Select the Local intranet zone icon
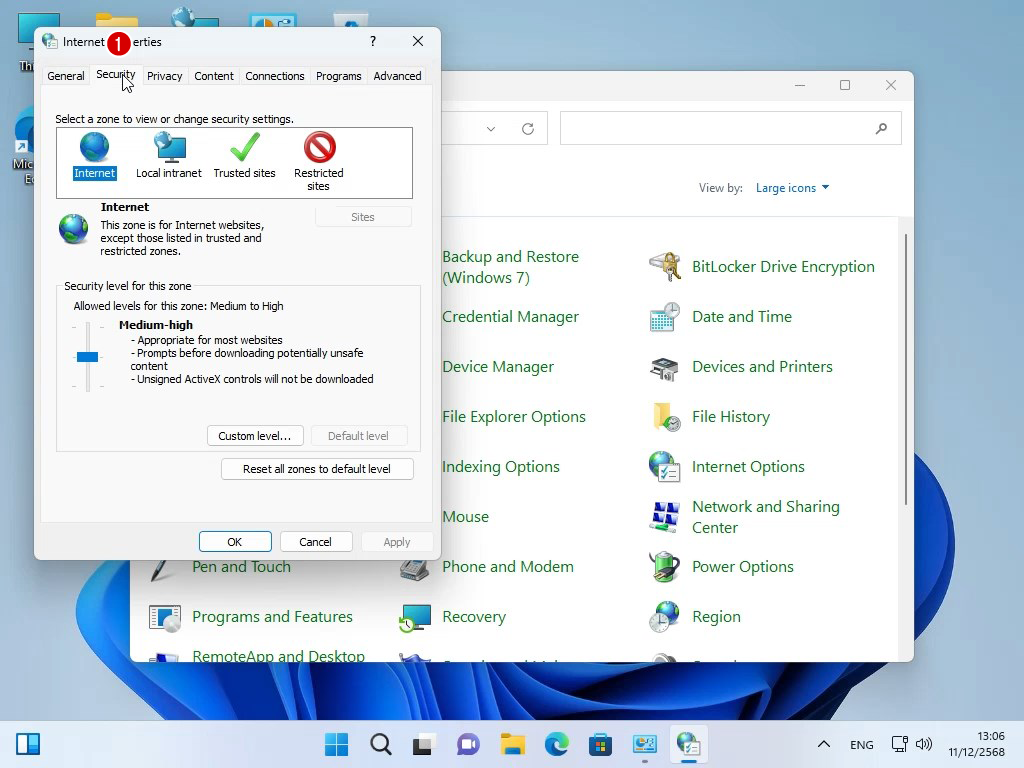1024x768 pixels. [x=169, y=150]
